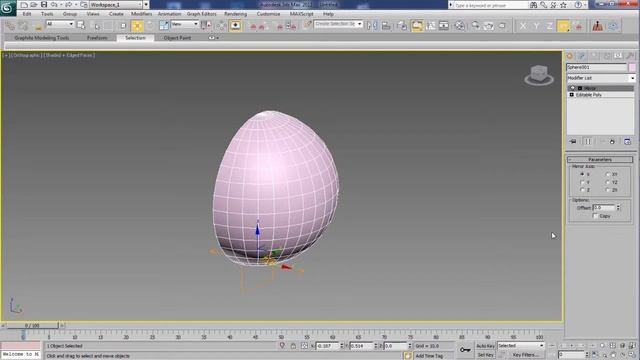Click Add Time Tag
This screenshot has width=640, height=360.
tap(429, 356)
